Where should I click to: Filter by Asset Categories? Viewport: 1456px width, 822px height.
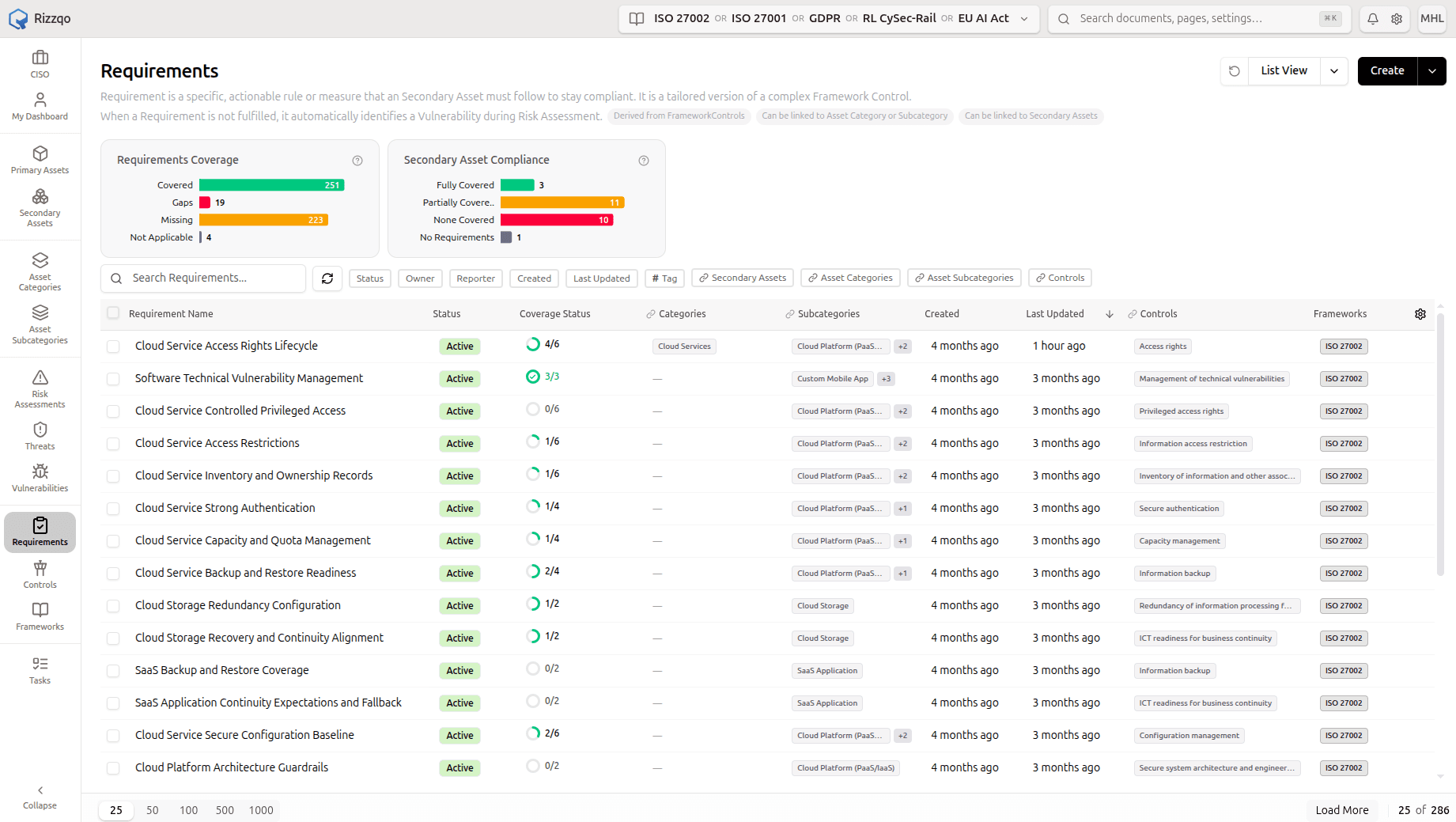coord(850,278)
